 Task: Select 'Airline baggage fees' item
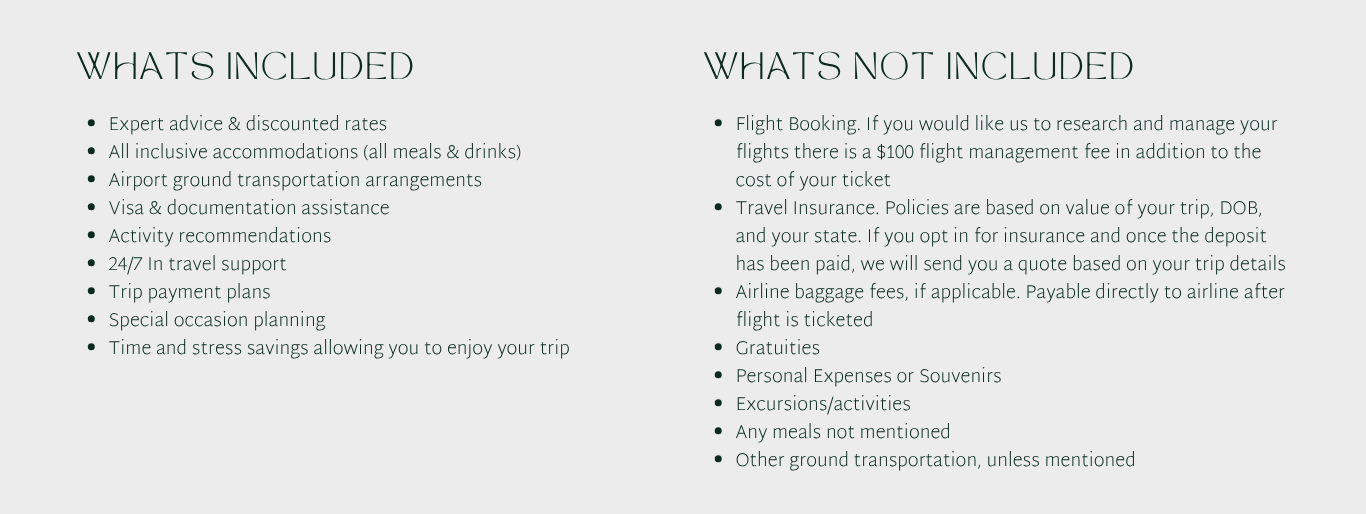pos(1010,306)
